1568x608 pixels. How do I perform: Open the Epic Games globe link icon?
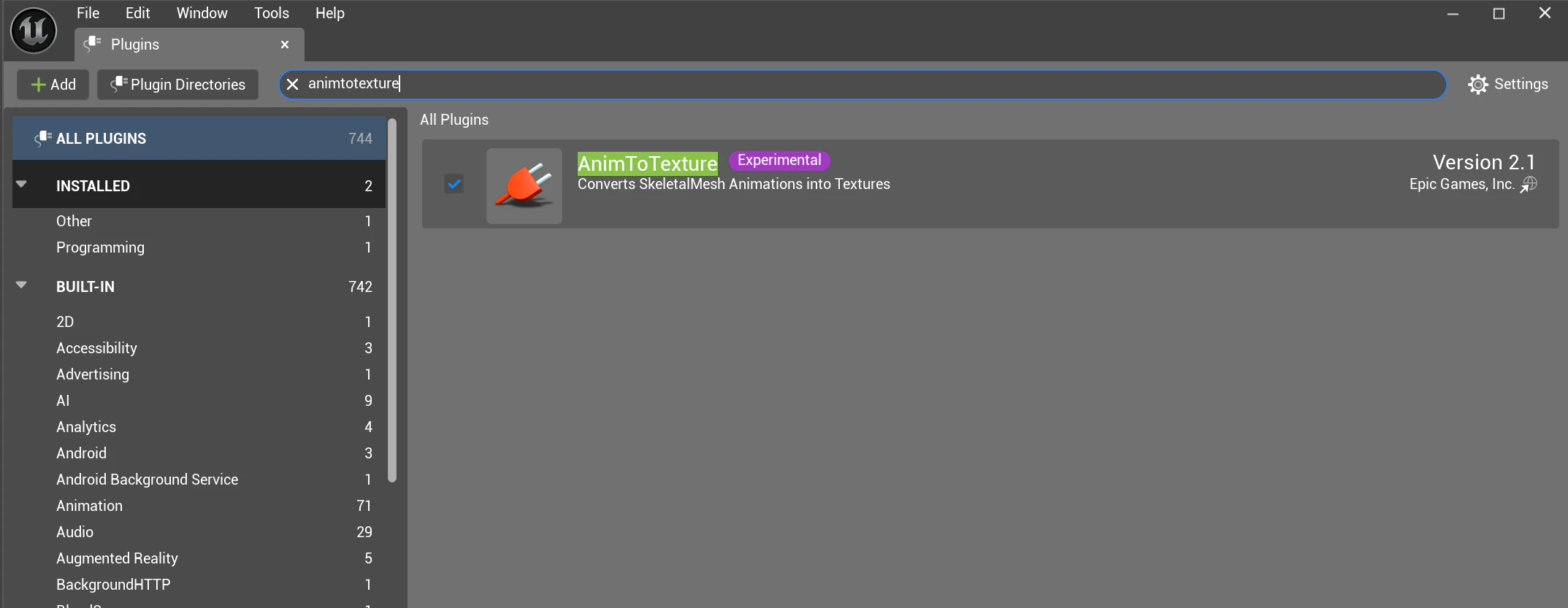pyautogui.click(x=1529, y=185)
